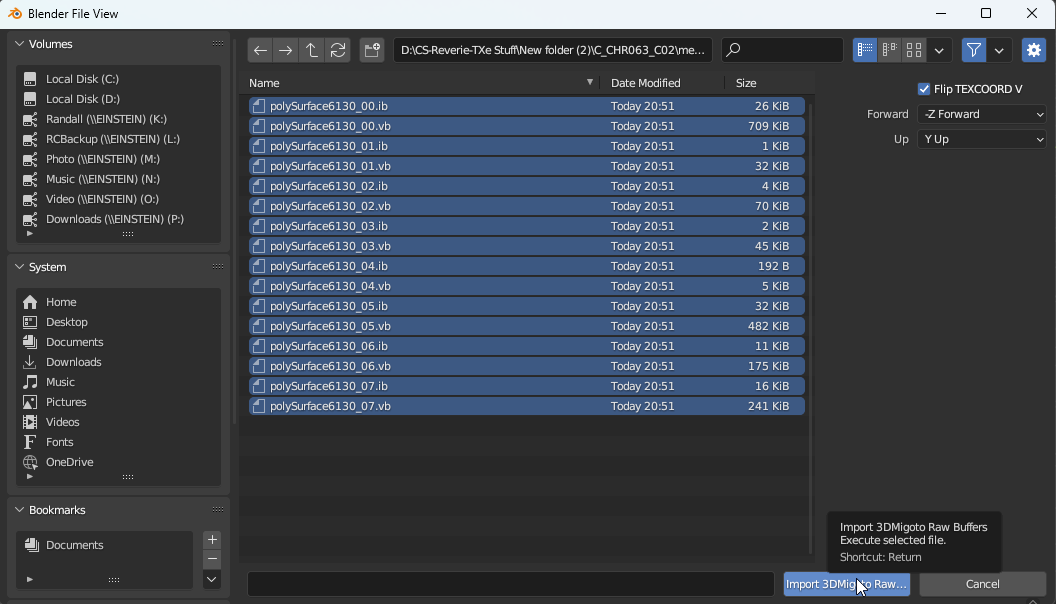
Task: Select file polySurface6130_05.ib
Action: point(527,306)
